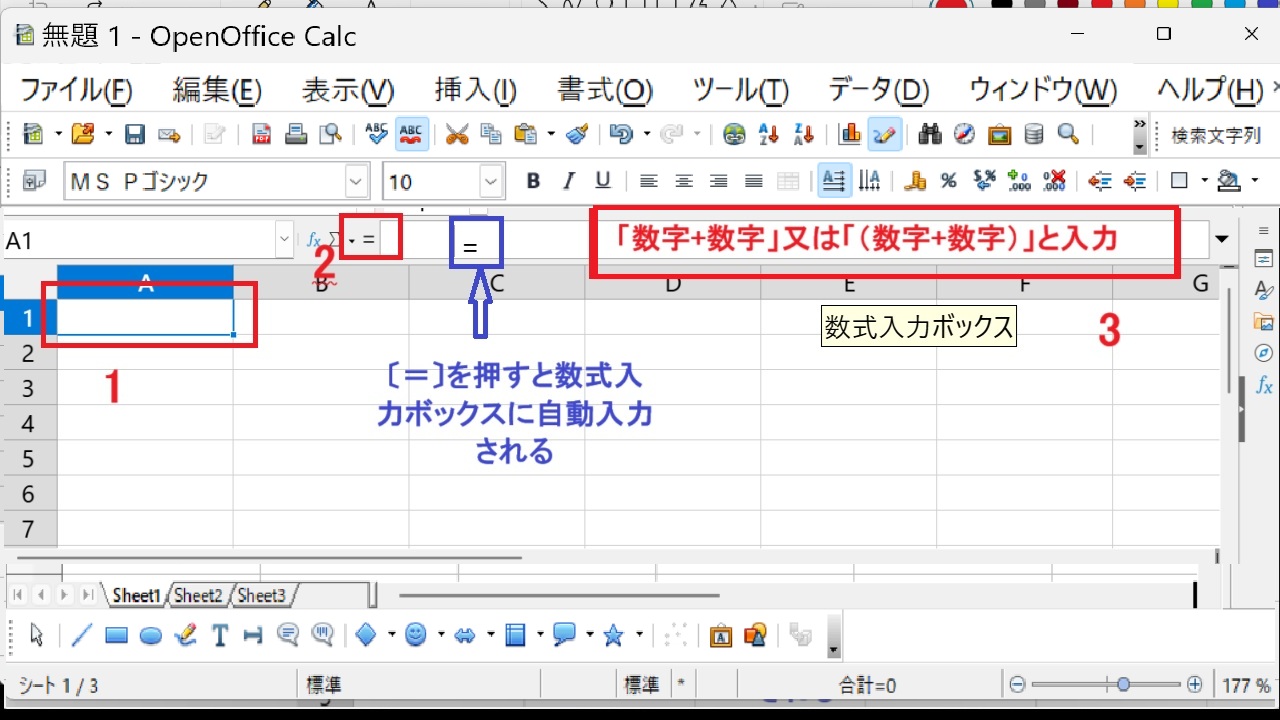Open Find & Replace with the binoculars icon

[930, 133]
